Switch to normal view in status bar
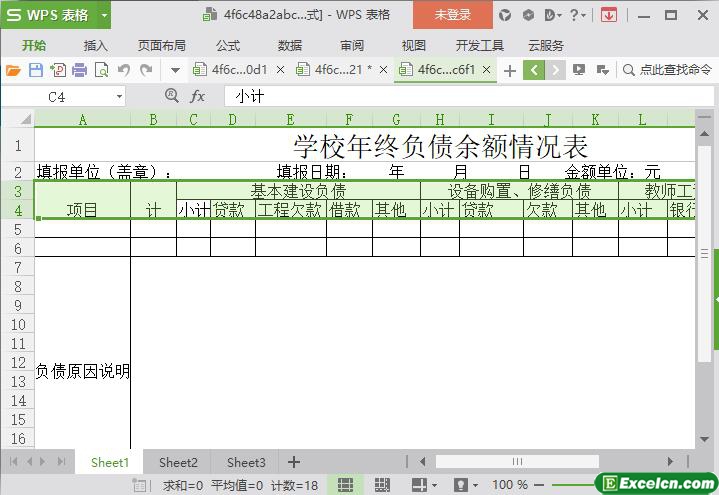Screen dimensions: 719x495 (345, 485)
